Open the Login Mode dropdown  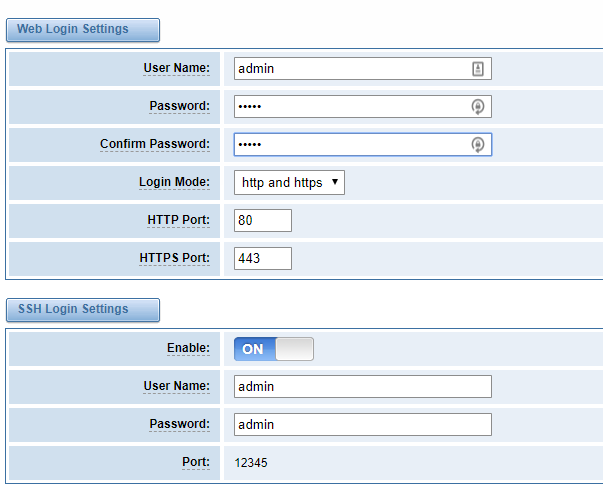(289, 183)
